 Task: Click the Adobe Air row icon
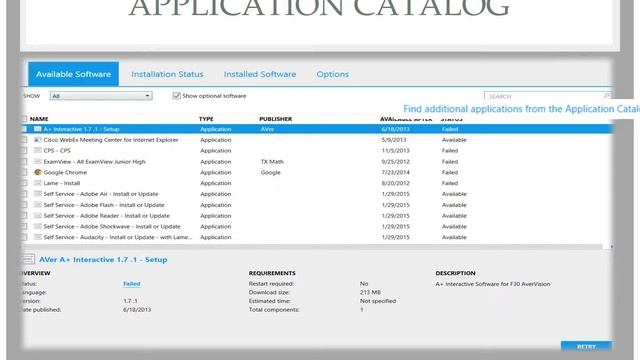click(38, 194)
